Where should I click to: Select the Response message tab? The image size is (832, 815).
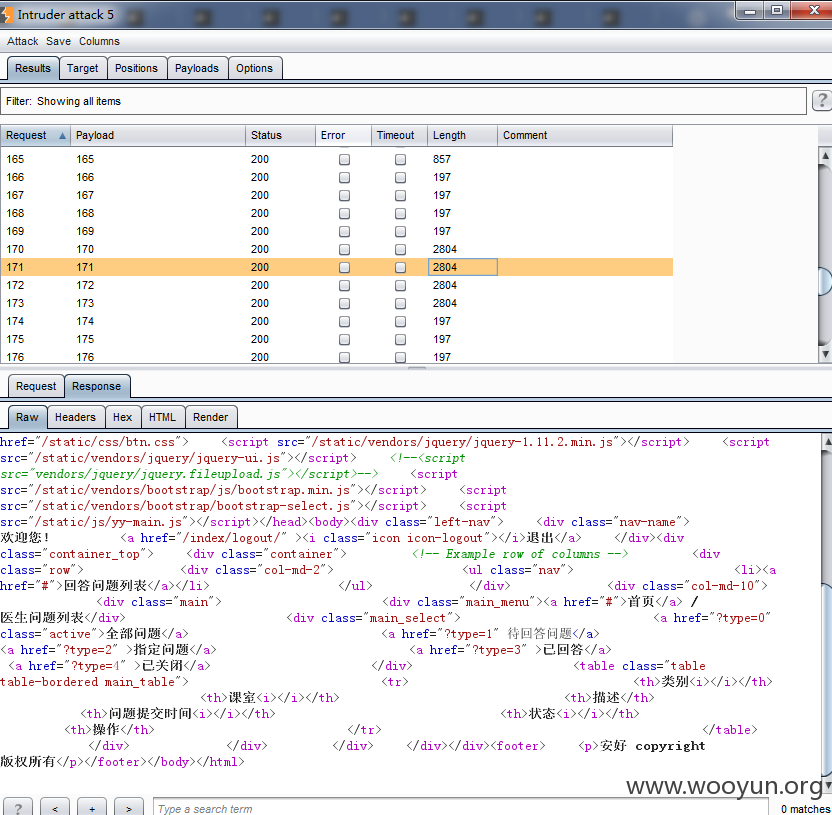pos(97,386)
